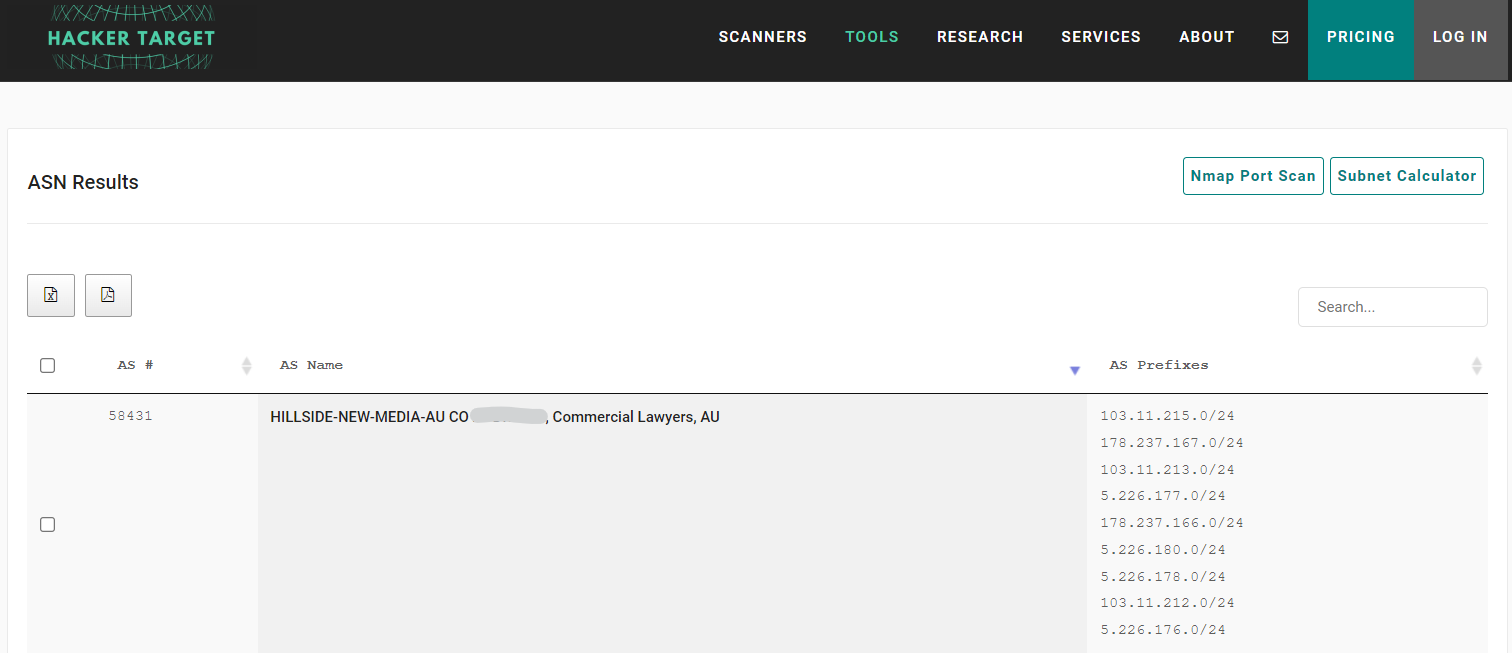This screenshot has width=1512, height=653.
Task: Open the Scanners menu
Action: coord(763,37)
